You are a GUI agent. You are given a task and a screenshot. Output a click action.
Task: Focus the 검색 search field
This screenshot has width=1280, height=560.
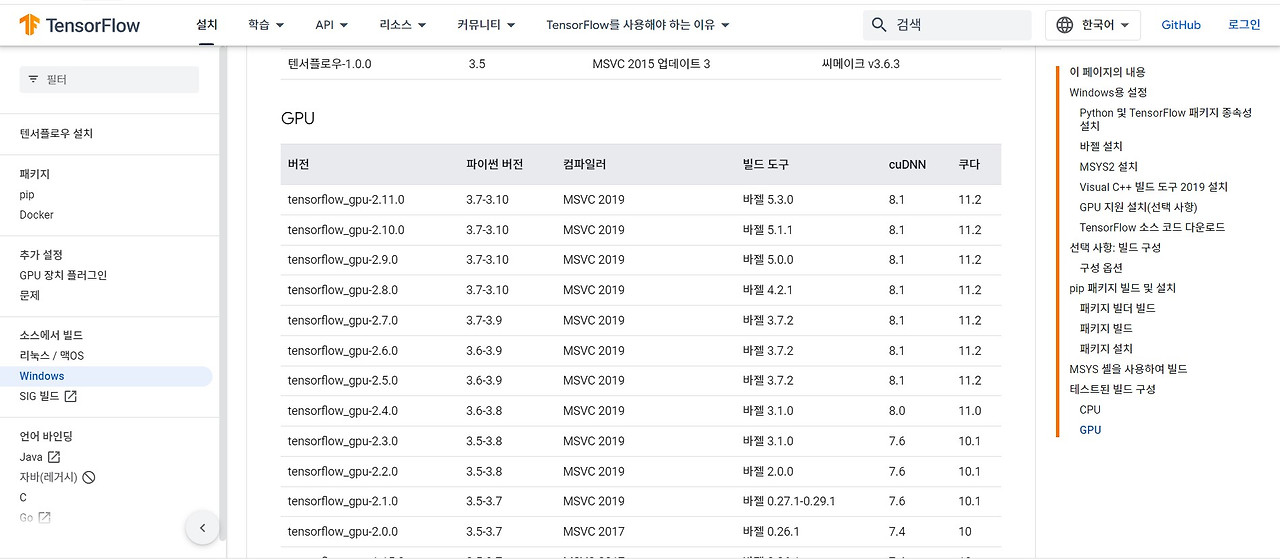(x=947, y=25)
